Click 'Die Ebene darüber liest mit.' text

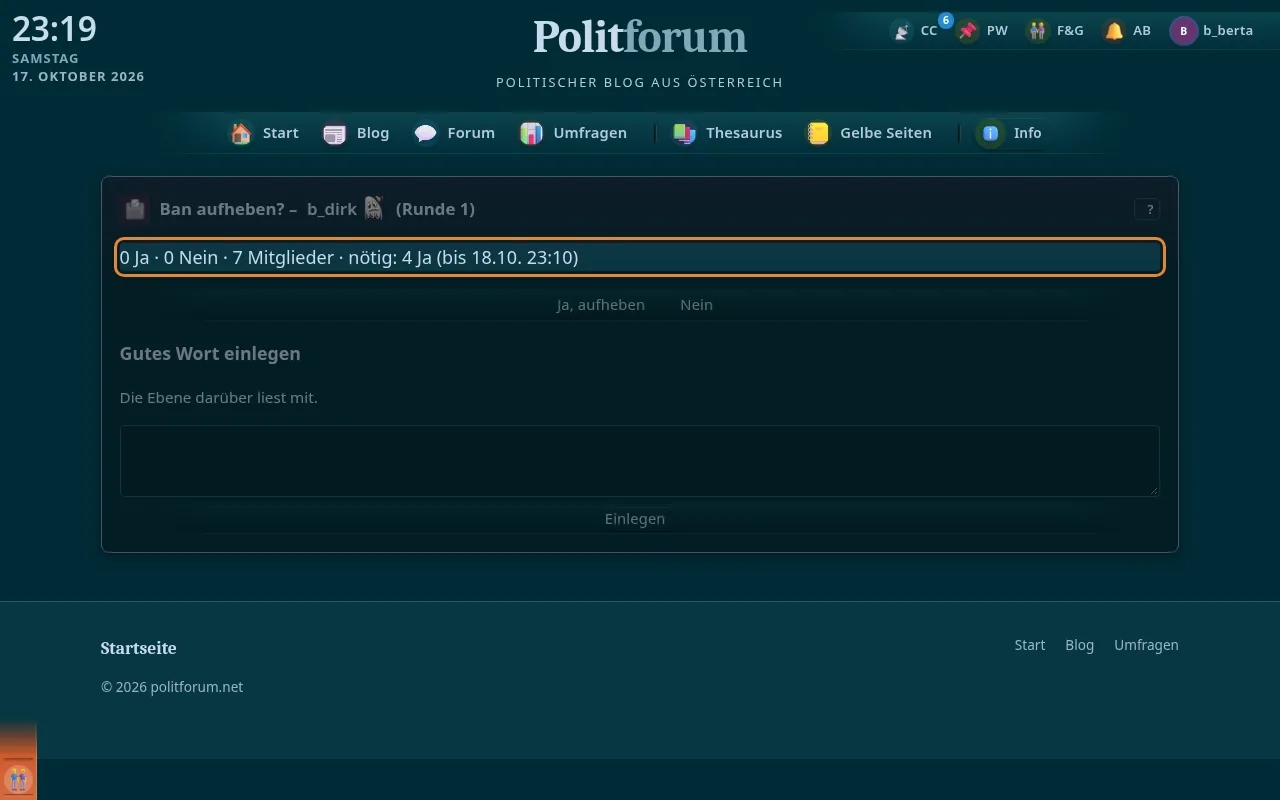pyautogui.click(x=219, y=398)
